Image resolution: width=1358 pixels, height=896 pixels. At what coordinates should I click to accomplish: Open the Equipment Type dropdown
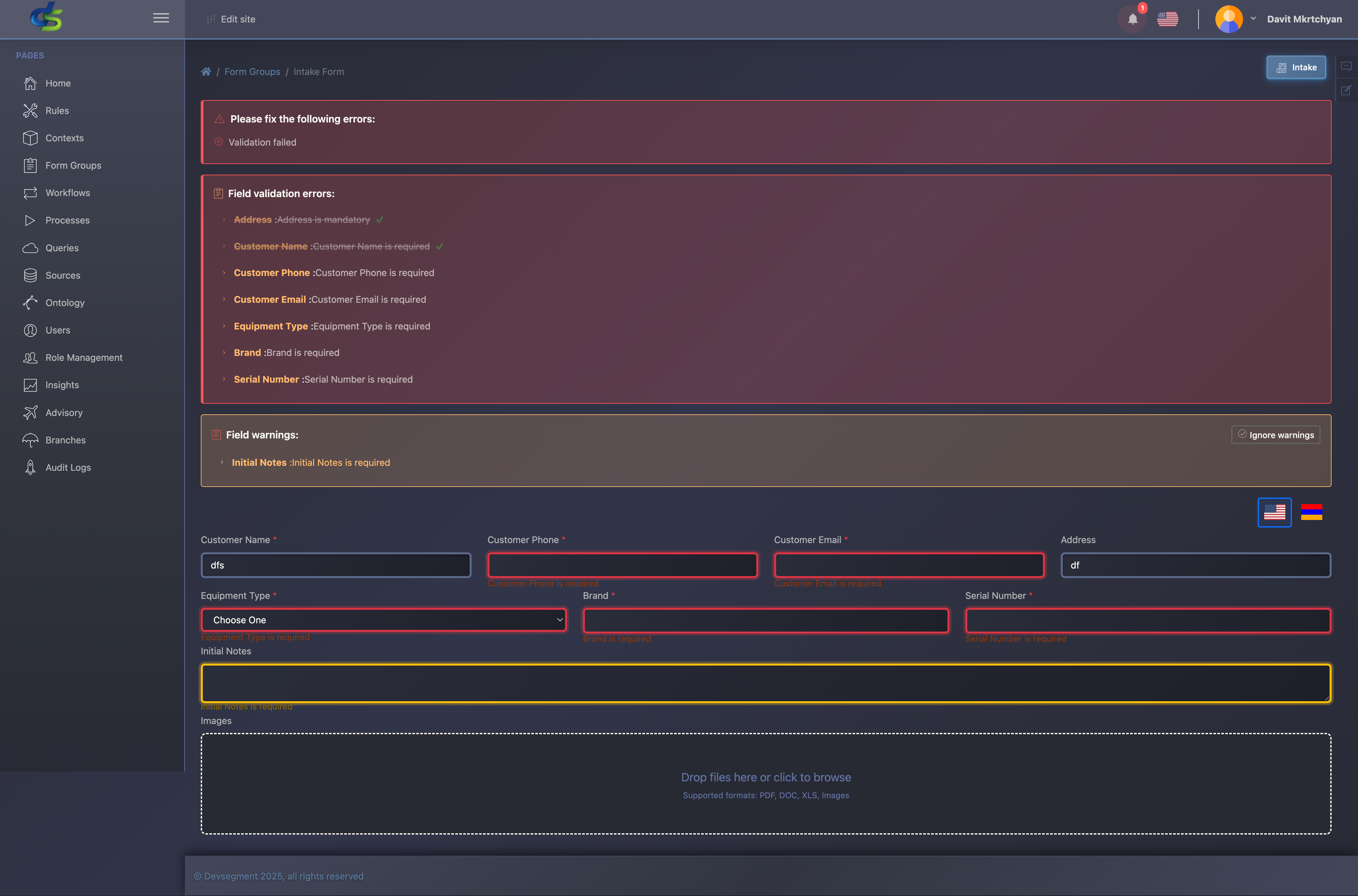pos(383,620)
